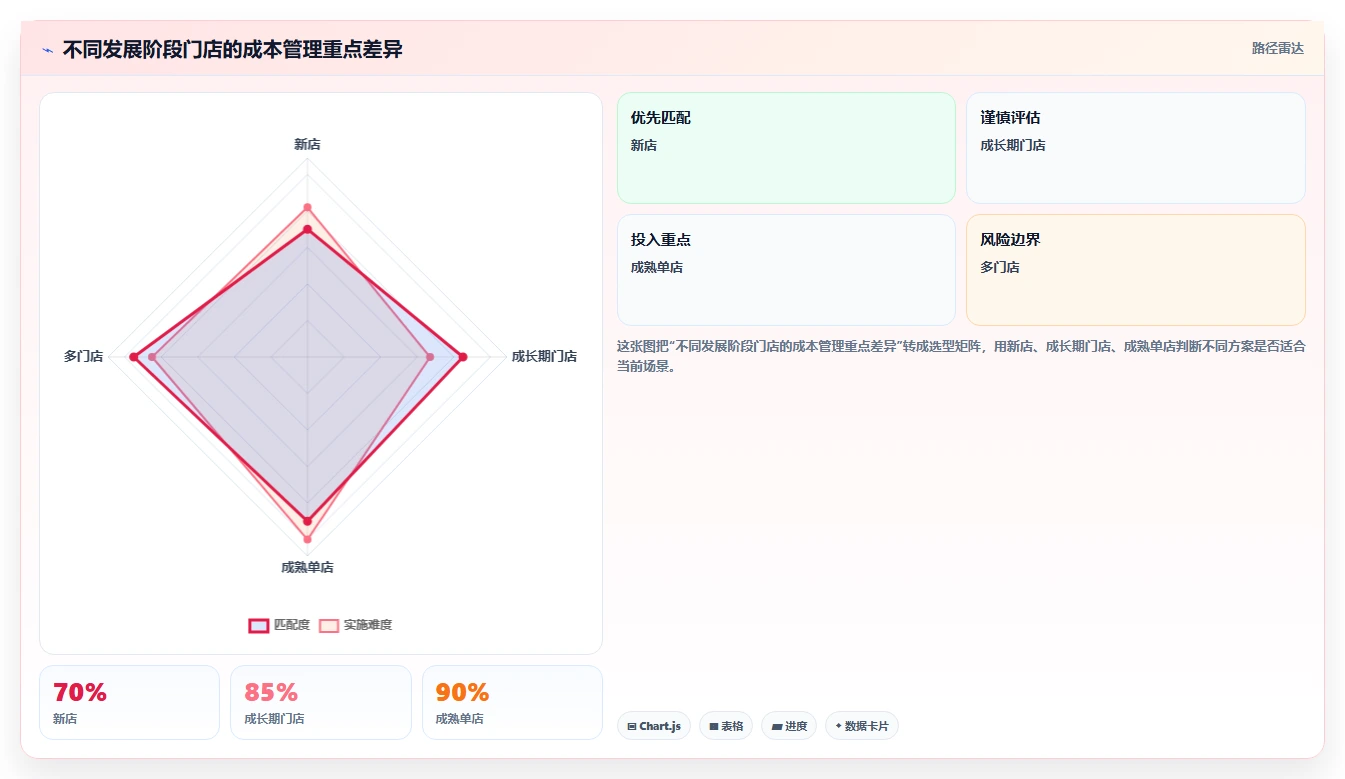Click the 实施难度 data point on 新店 axis

(x=307, y=208)
